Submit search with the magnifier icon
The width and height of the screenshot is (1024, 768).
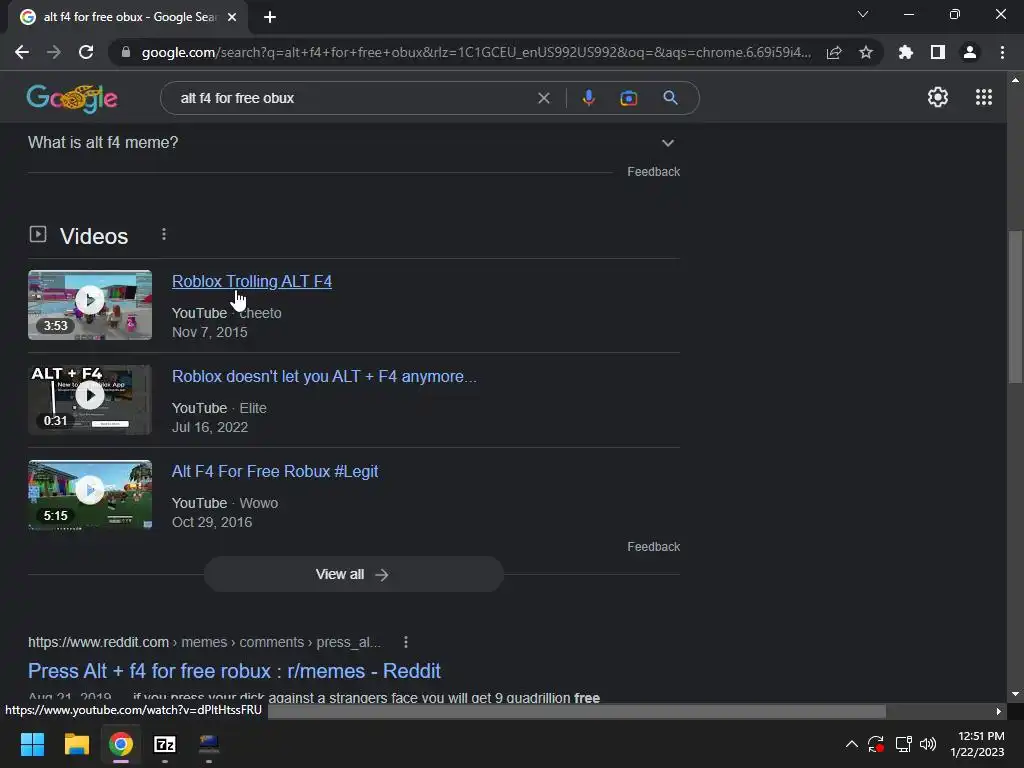pyautogui.click(x=670, y=98)
